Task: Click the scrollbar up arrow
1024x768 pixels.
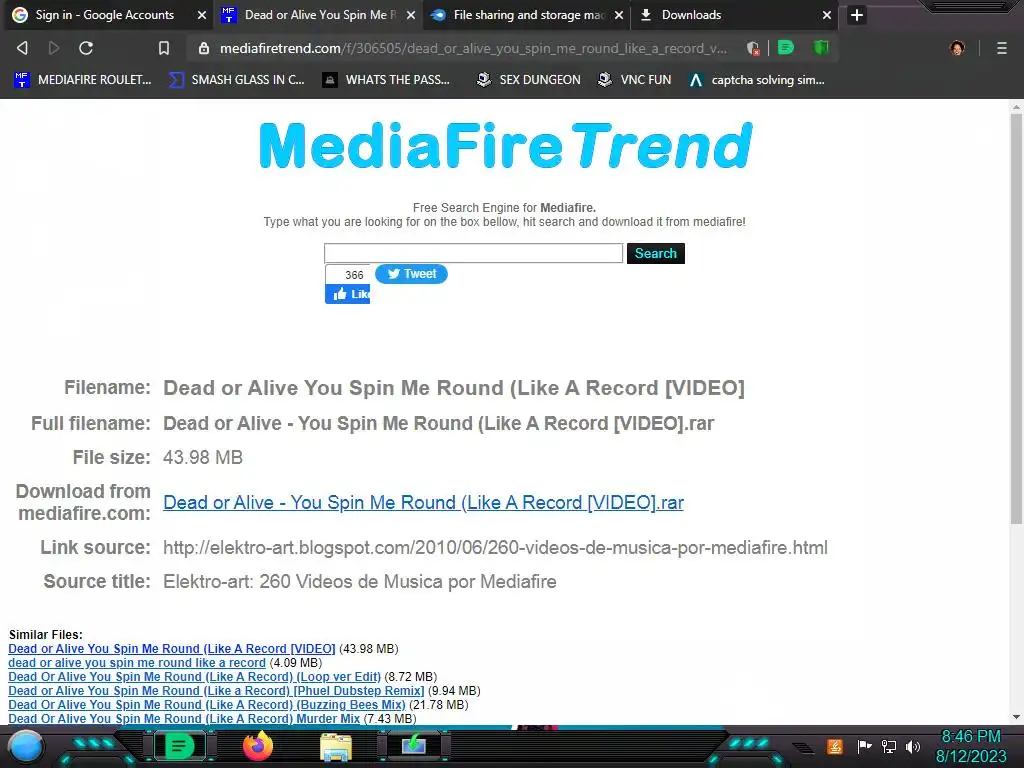Action: coord(1016,106)
